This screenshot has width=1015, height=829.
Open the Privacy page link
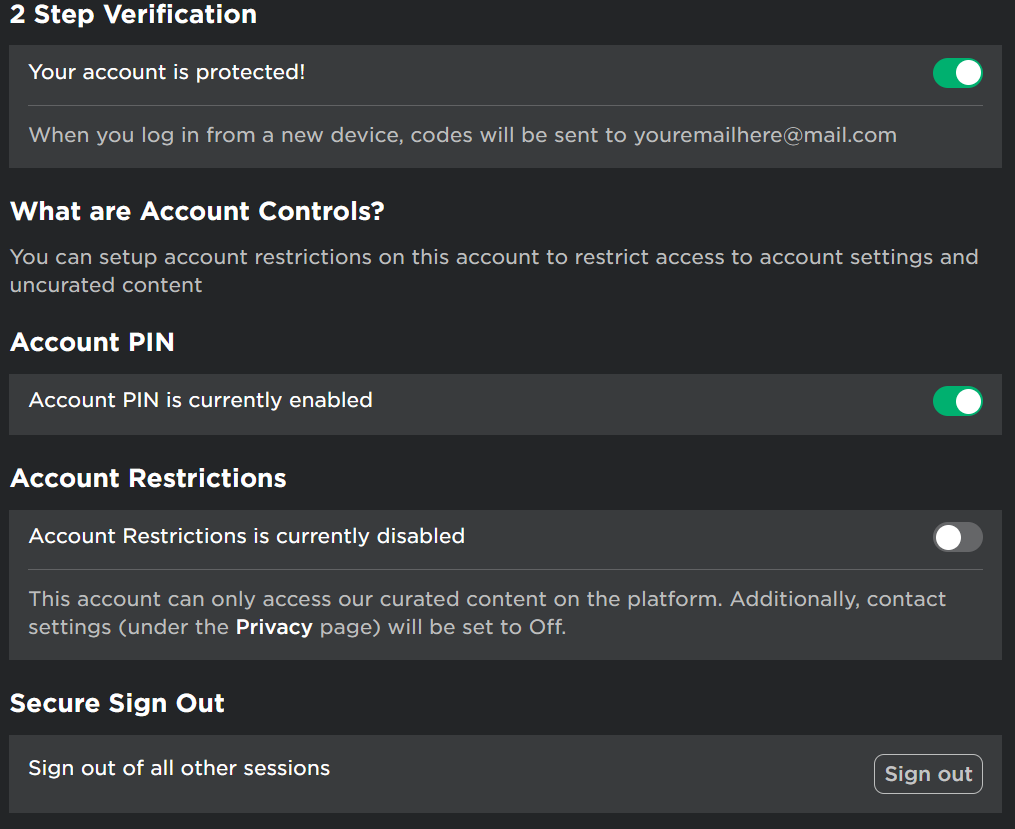[274, 628]
